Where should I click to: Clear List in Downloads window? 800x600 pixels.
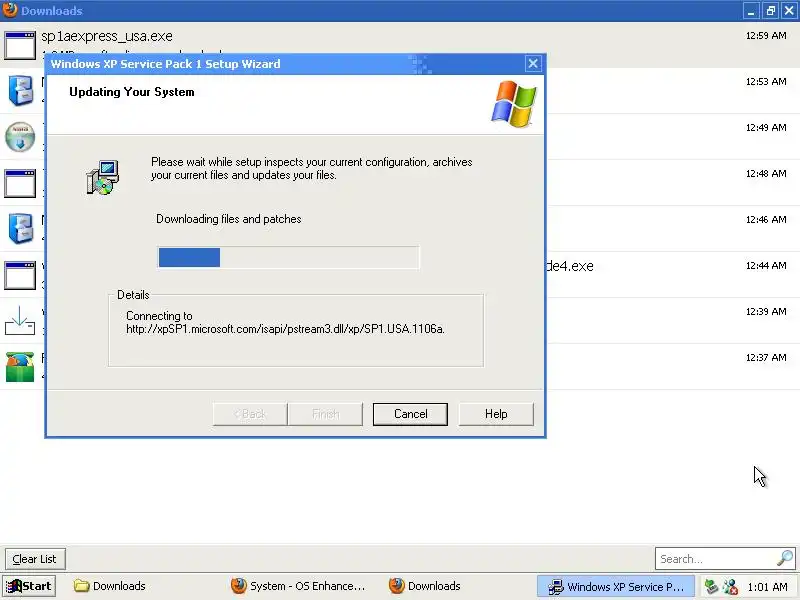[35, 559]
